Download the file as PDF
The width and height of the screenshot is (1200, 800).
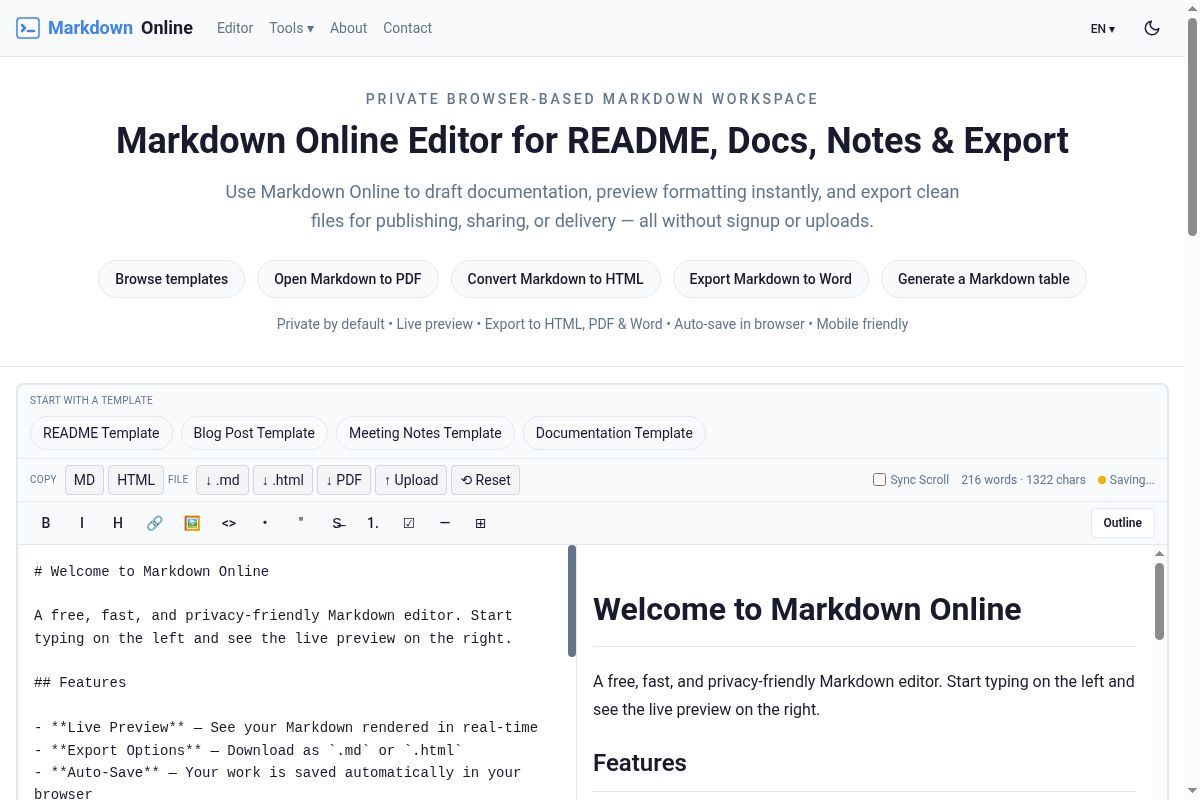click(344, 480)
